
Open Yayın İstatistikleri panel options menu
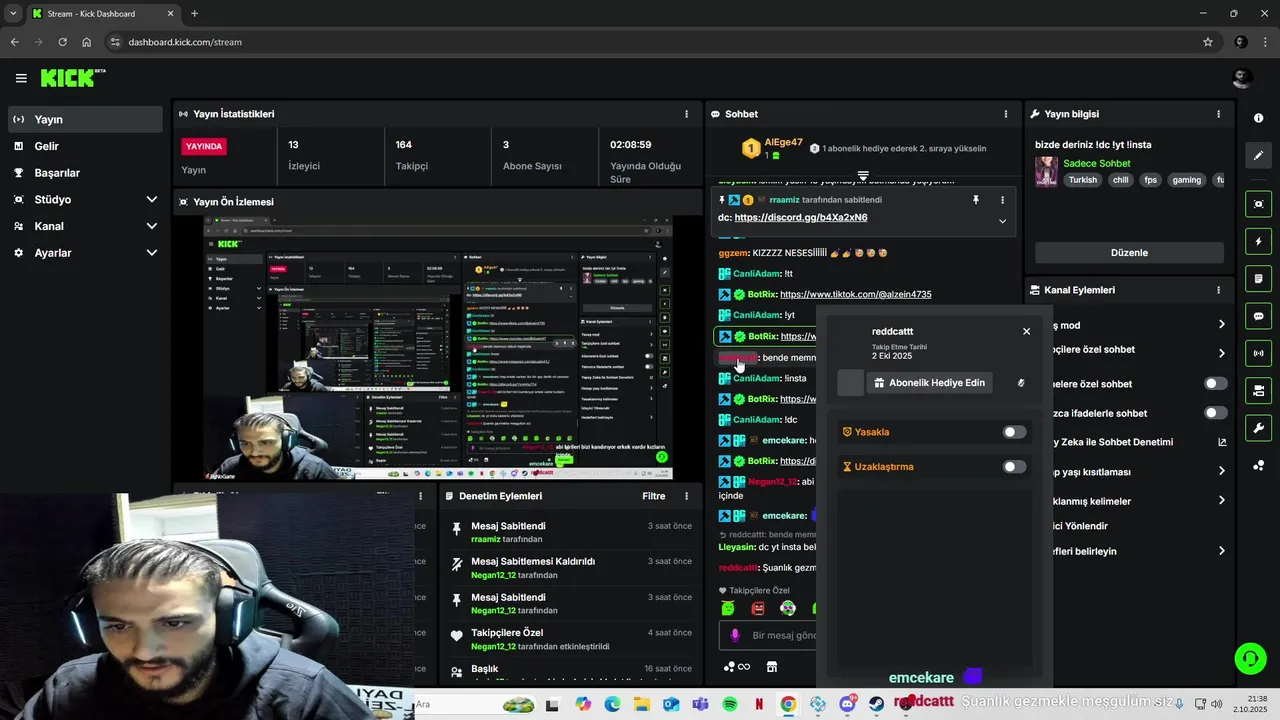point(686,114)
